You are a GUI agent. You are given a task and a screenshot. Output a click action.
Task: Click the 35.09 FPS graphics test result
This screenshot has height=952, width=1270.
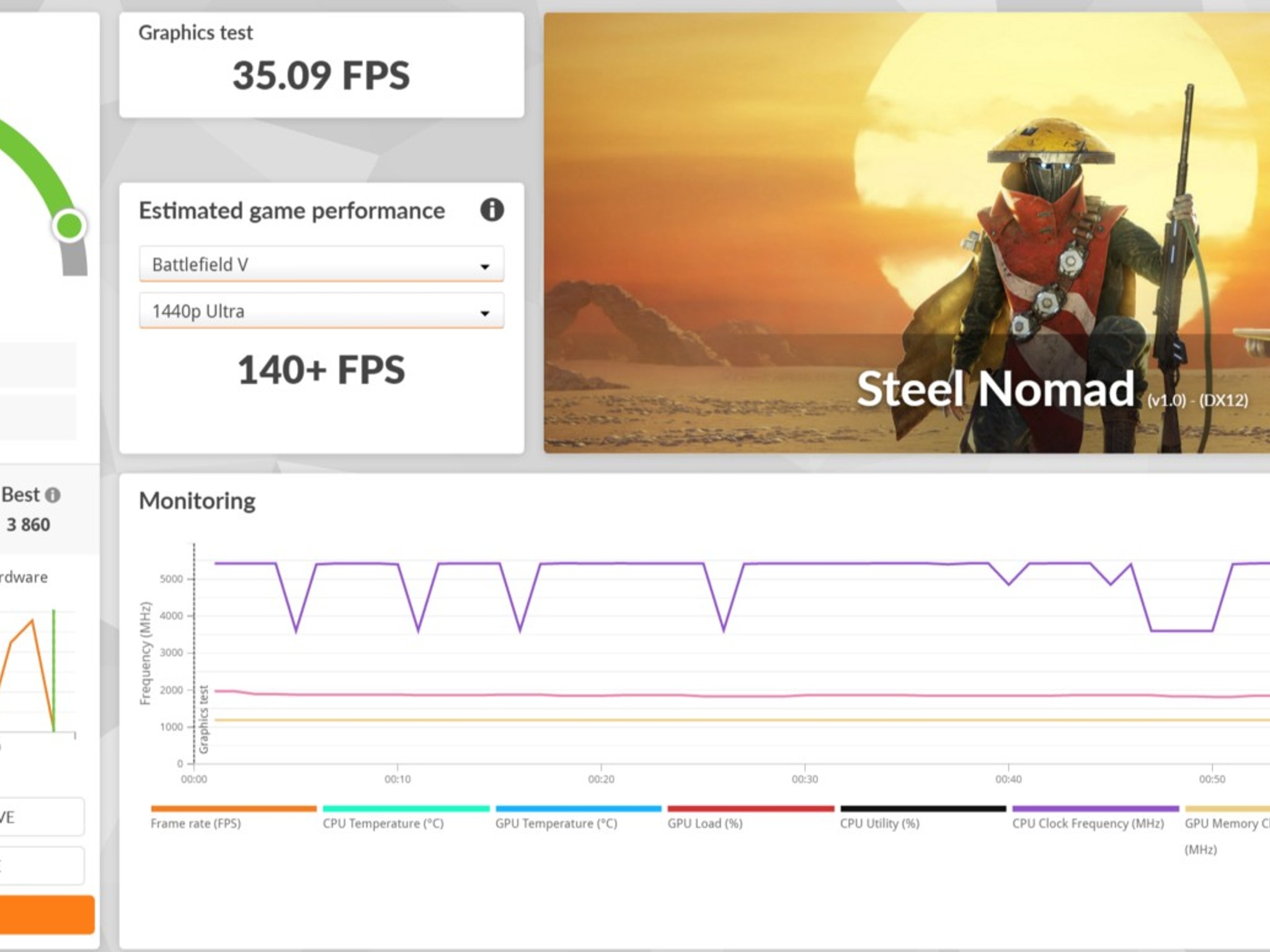click(x=321, y=76)
